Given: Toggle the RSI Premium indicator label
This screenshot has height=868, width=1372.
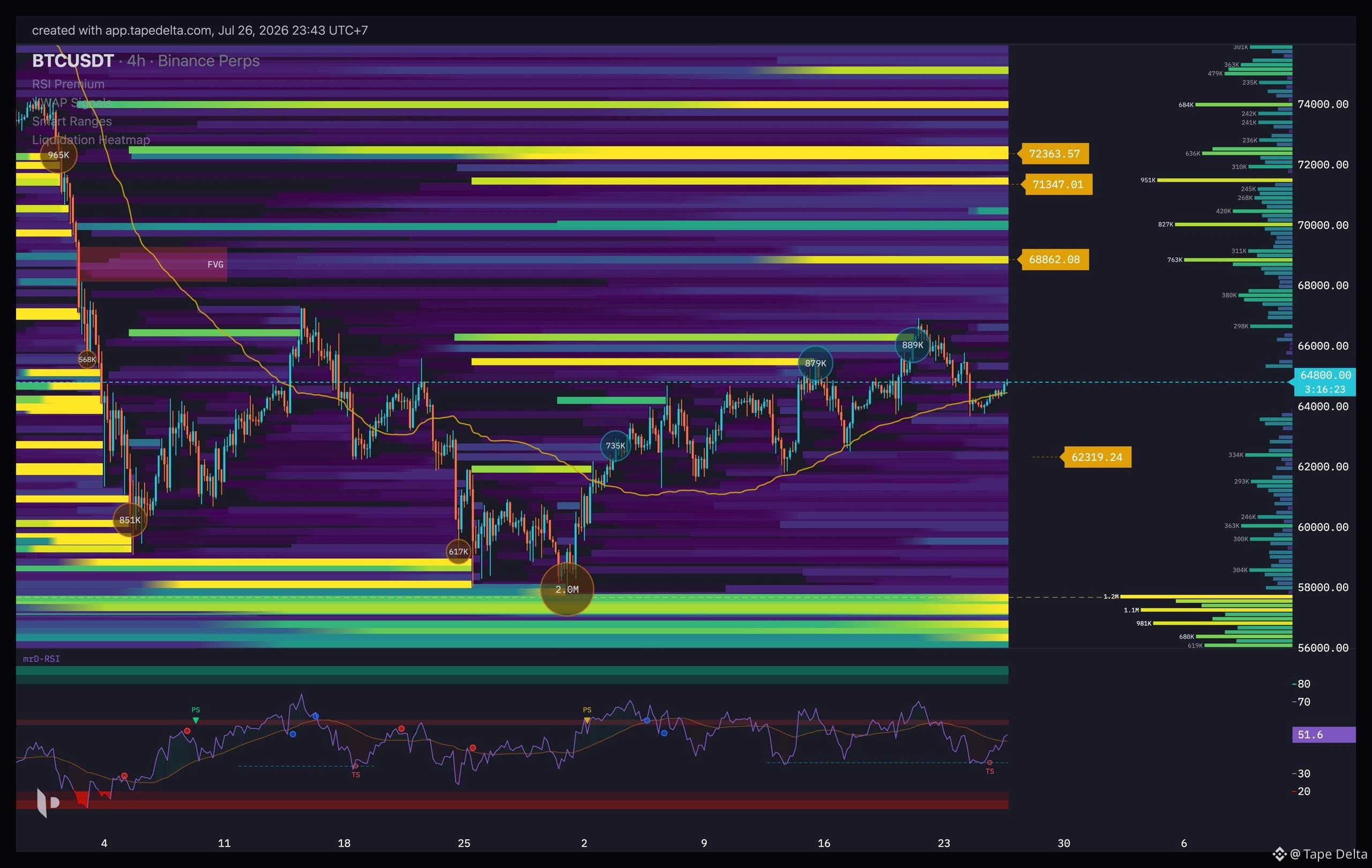Looking at the screenshot, I should click(x=69, y=84).
